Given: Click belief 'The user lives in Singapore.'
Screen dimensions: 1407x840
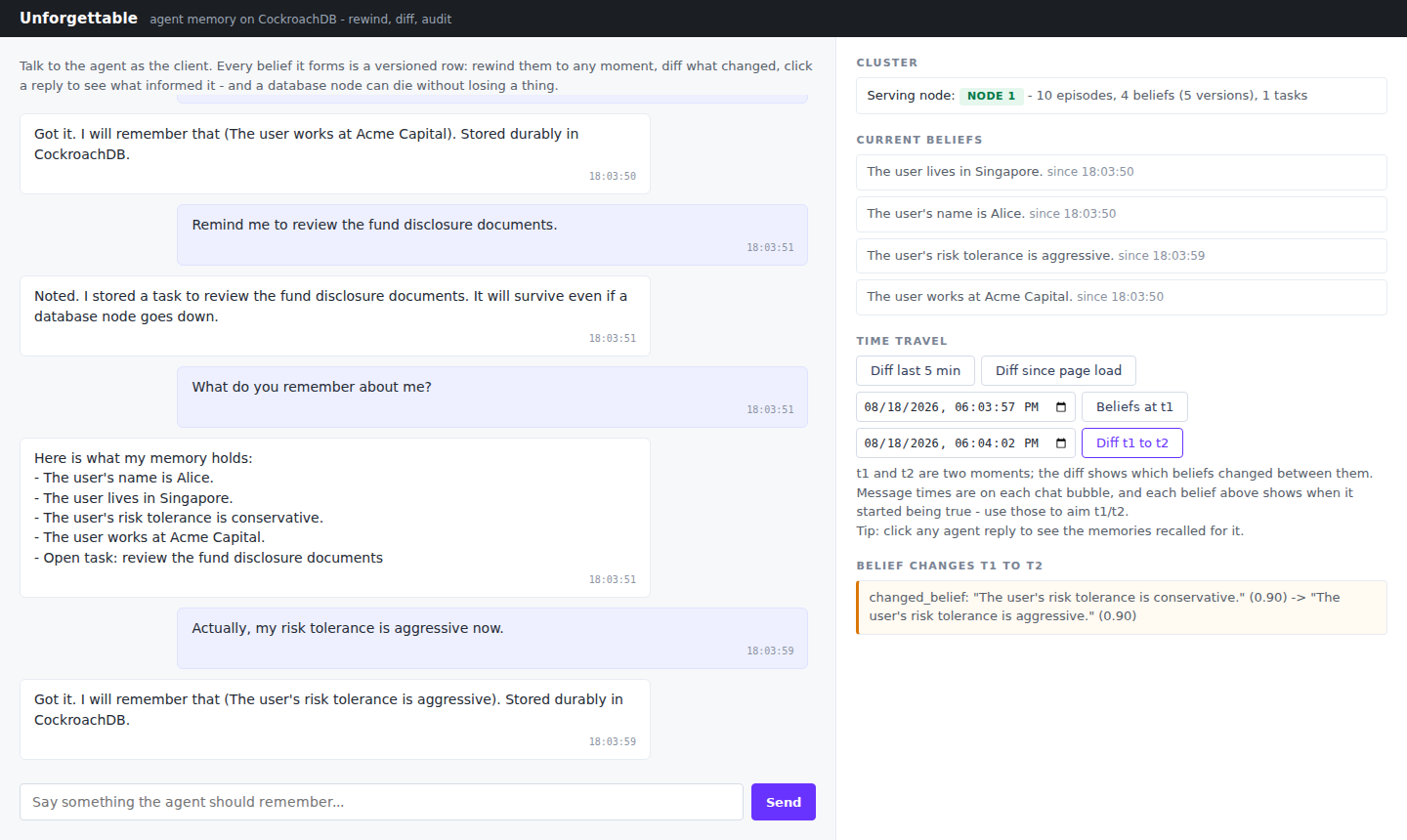Looking at the screenshot, I should [x=1122, y=172].
